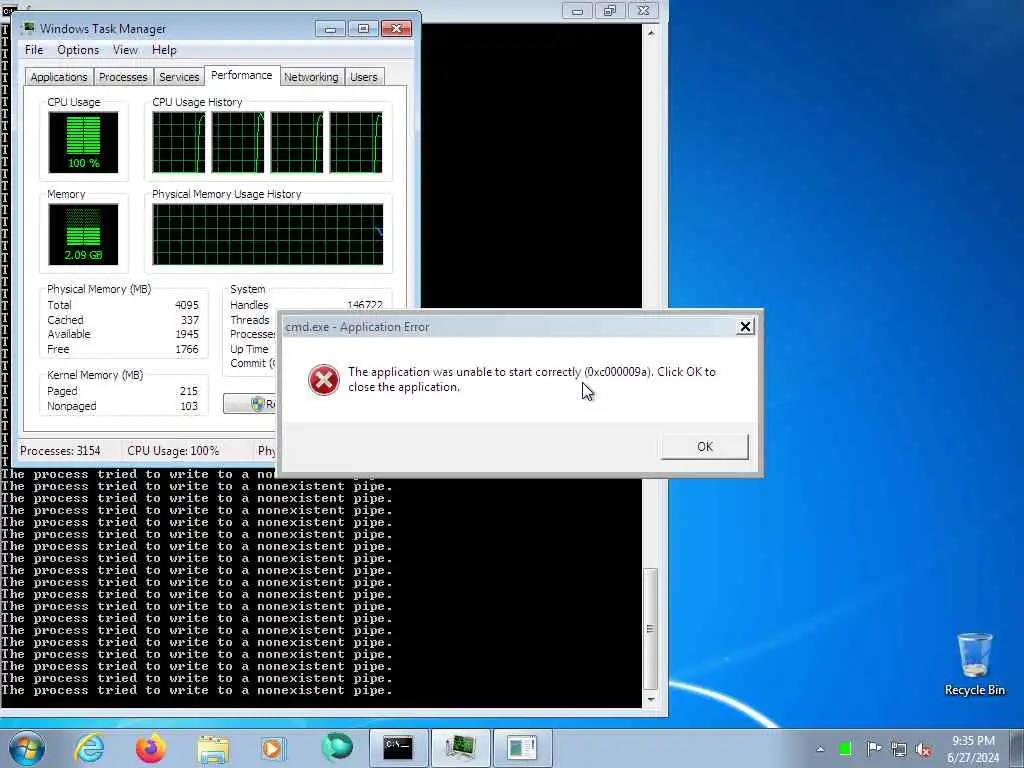The image size is (1024, 768).
Task: Open Windows Media Player from the taskbar
Action: click(273, 748)
